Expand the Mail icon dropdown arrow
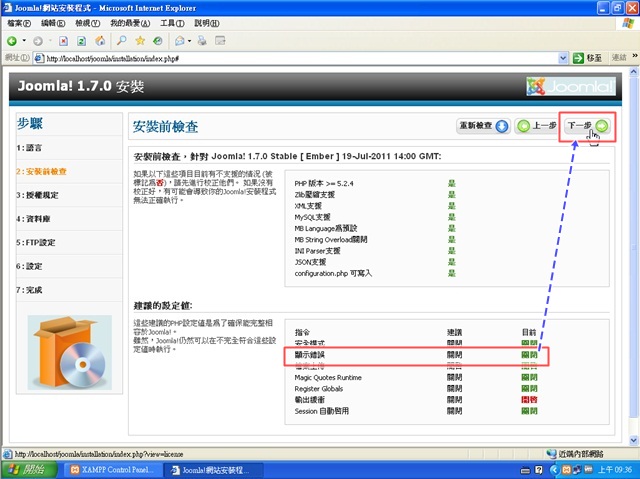This screenshot has width=640, height=479. (x=189, y=41)
